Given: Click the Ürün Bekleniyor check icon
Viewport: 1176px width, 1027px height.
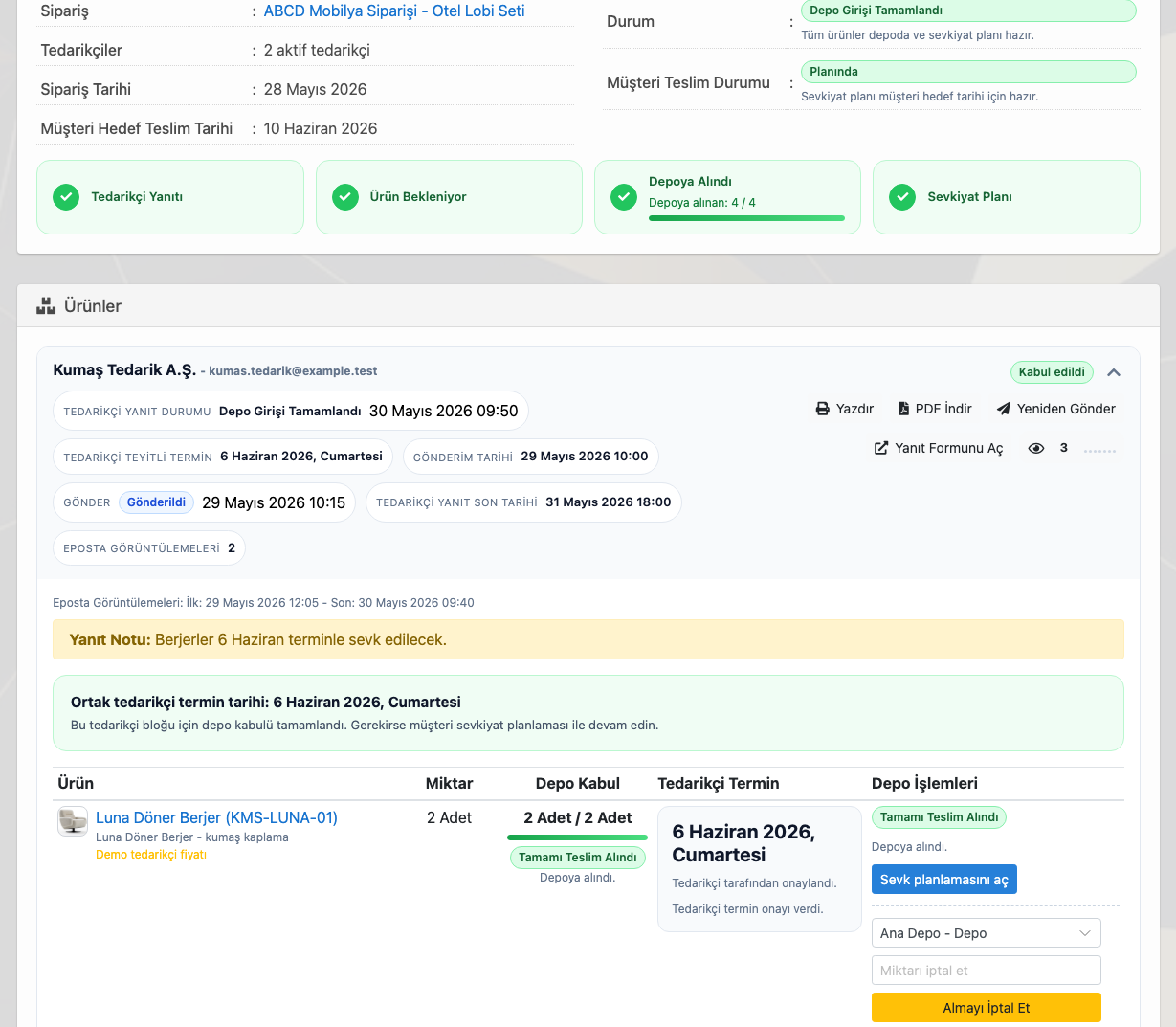Looking at the screenshot, I should pos(345,197).
